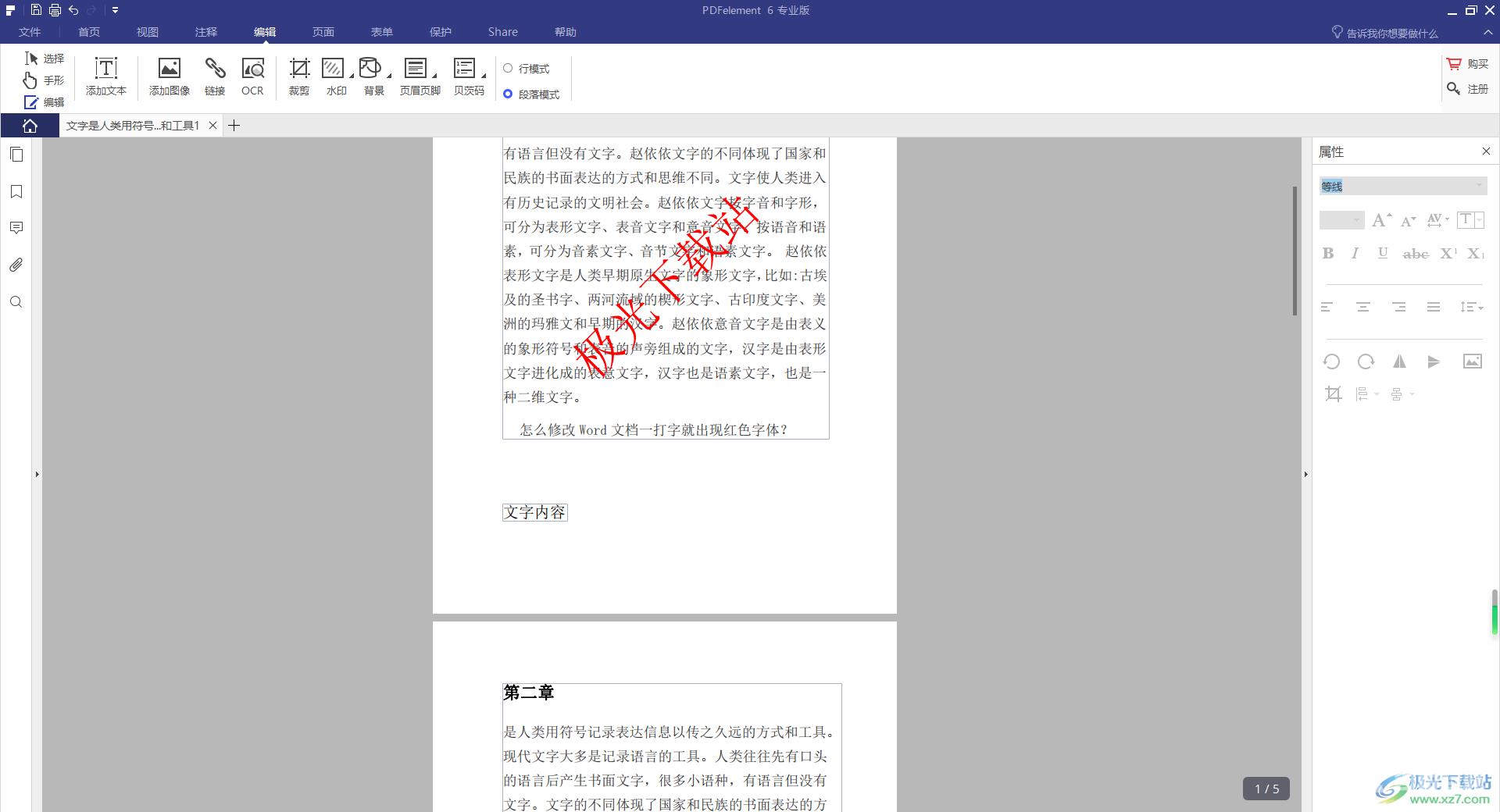The height and width of the screenshot is (812, 1500).
Task: Align text left
Action: 1327,307
